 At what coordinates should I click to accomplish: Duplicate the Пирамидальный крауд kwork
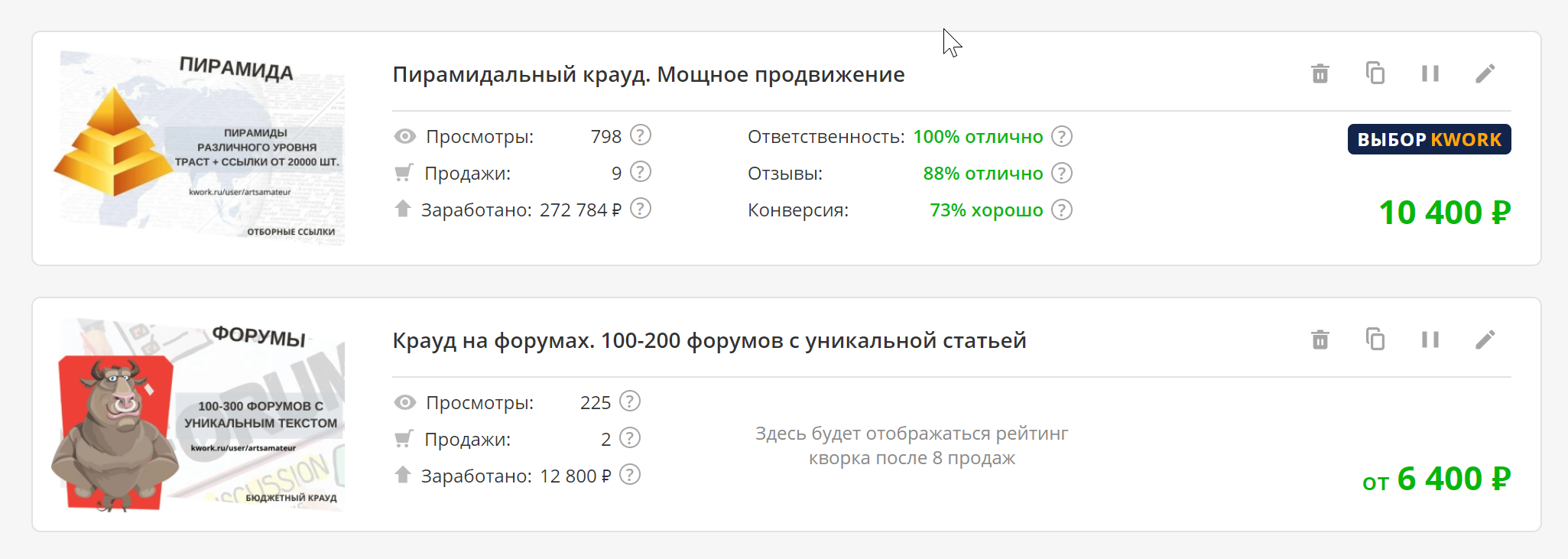point(1375,73)
